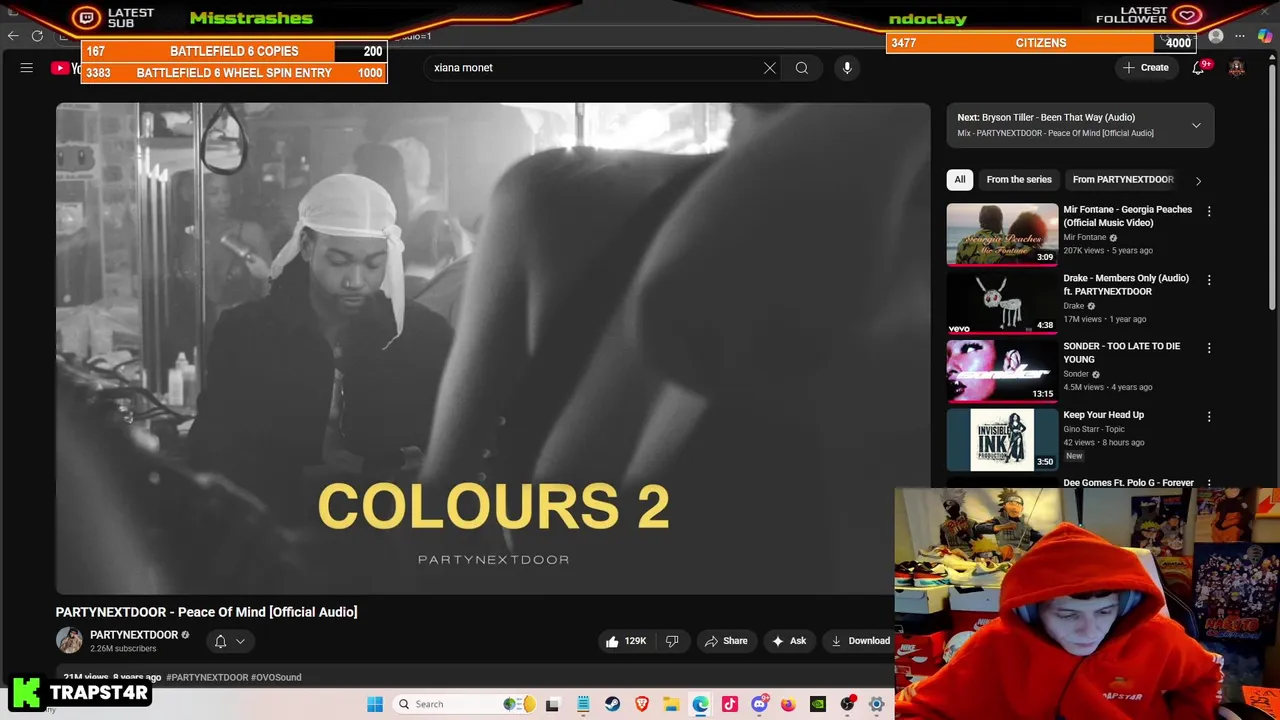Open browser profile icon in toolbar
This screenshot has height=720, width=1280.
[x=1216, y=37]
